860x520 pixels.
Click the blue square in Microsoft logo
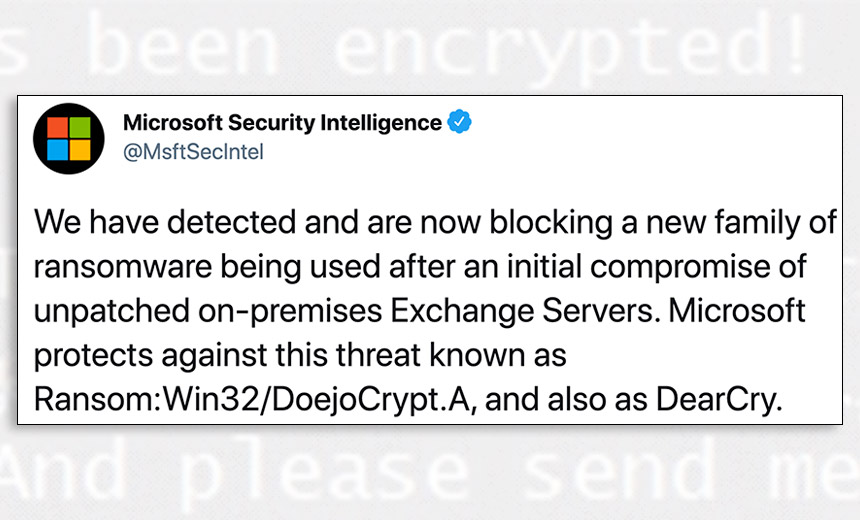(x=57, y=150)
